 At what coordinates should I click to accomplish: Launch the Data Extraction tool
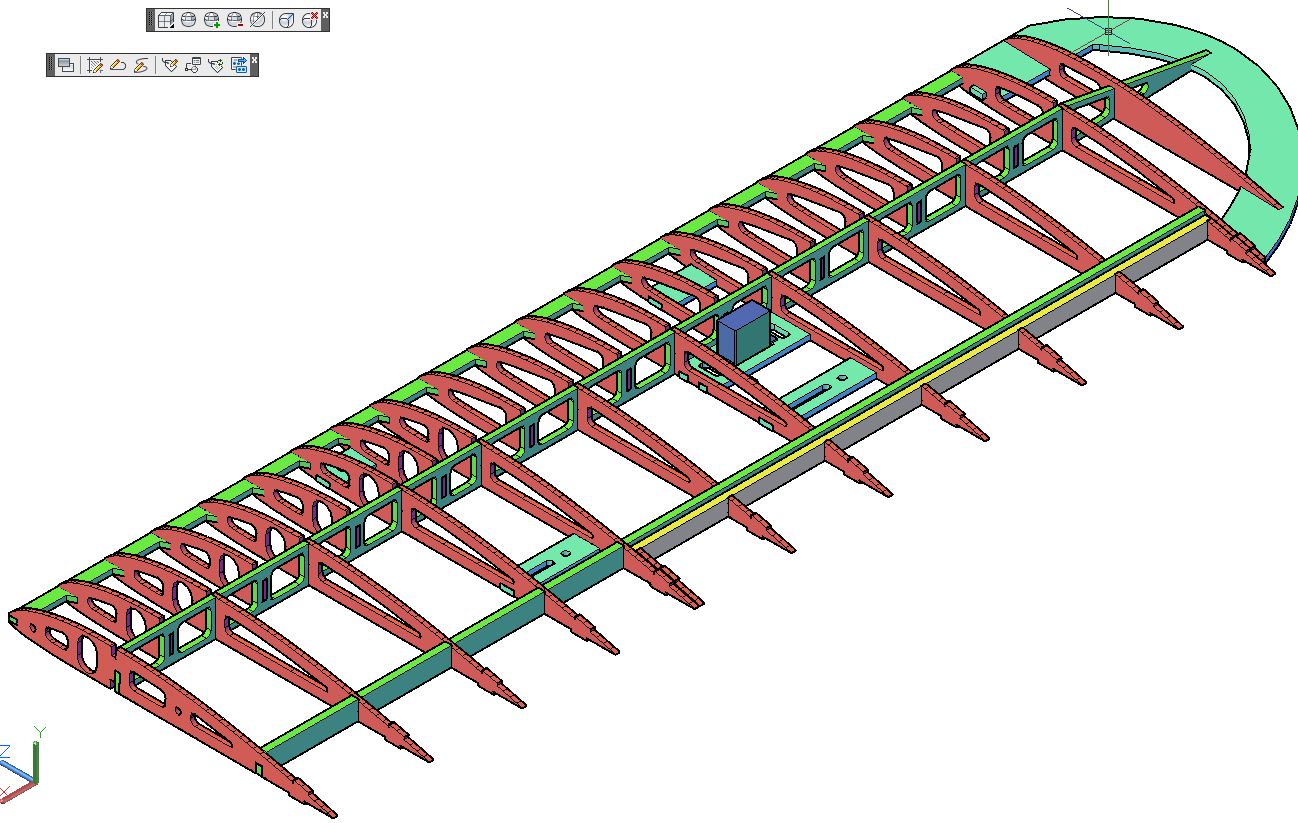coord(239,65)
